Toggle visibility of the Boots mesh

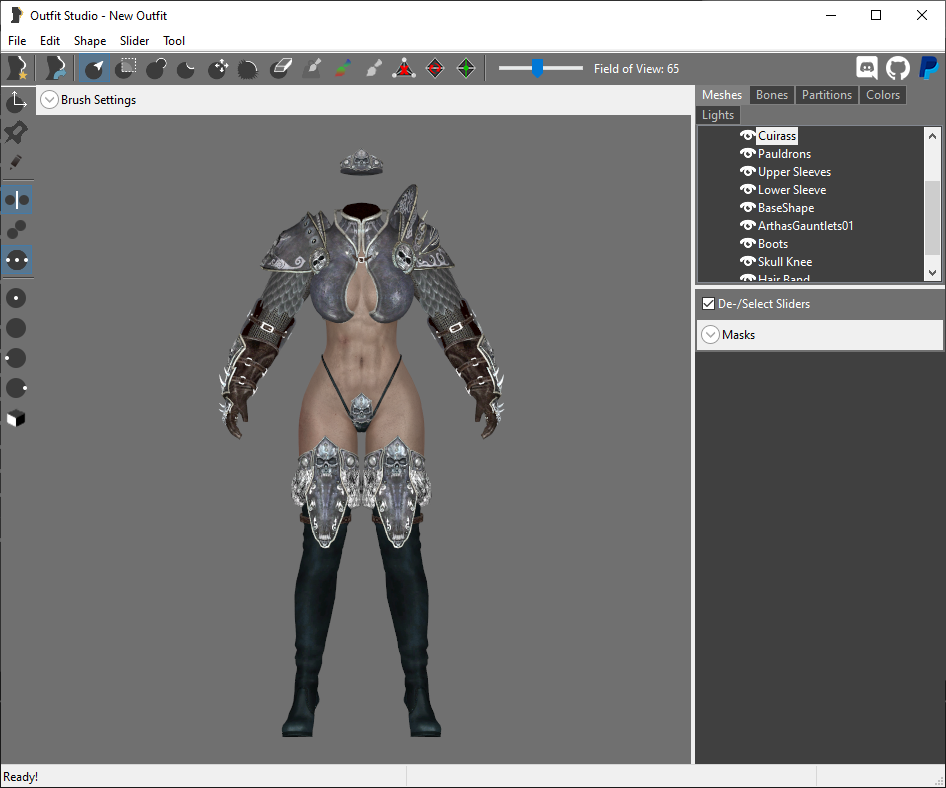[x=748, y=244]
